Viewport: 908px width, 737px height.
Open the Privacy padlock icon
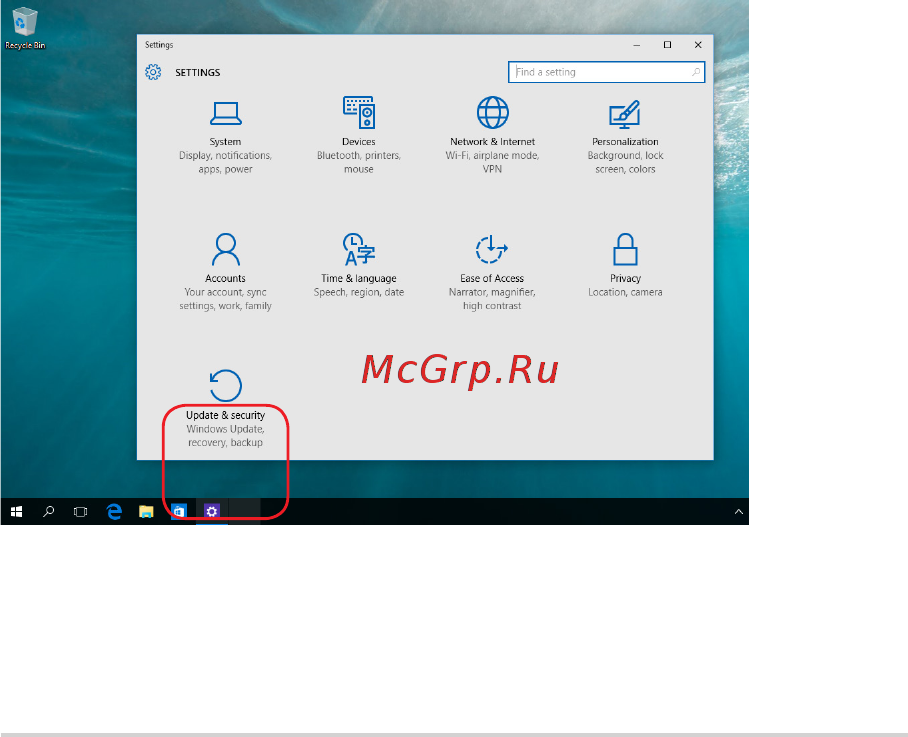625,250
